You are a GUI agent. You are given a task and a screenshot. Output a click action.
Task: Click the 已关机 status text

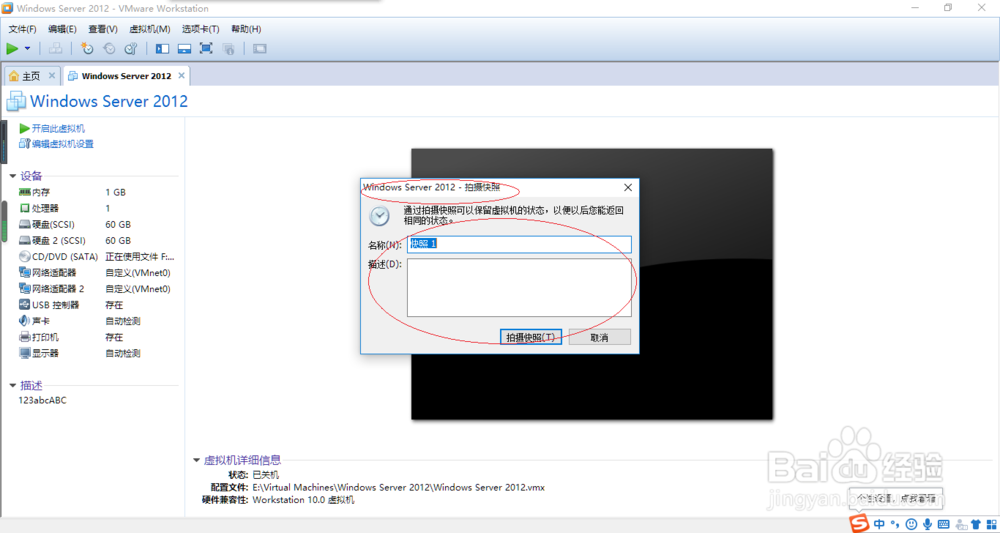265,475
